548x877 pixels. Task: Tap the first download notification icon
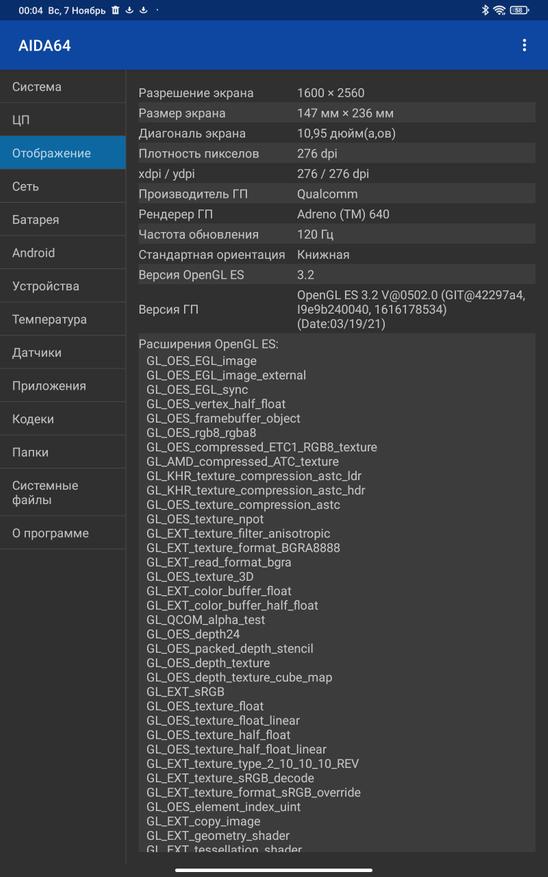click(129, 10)
